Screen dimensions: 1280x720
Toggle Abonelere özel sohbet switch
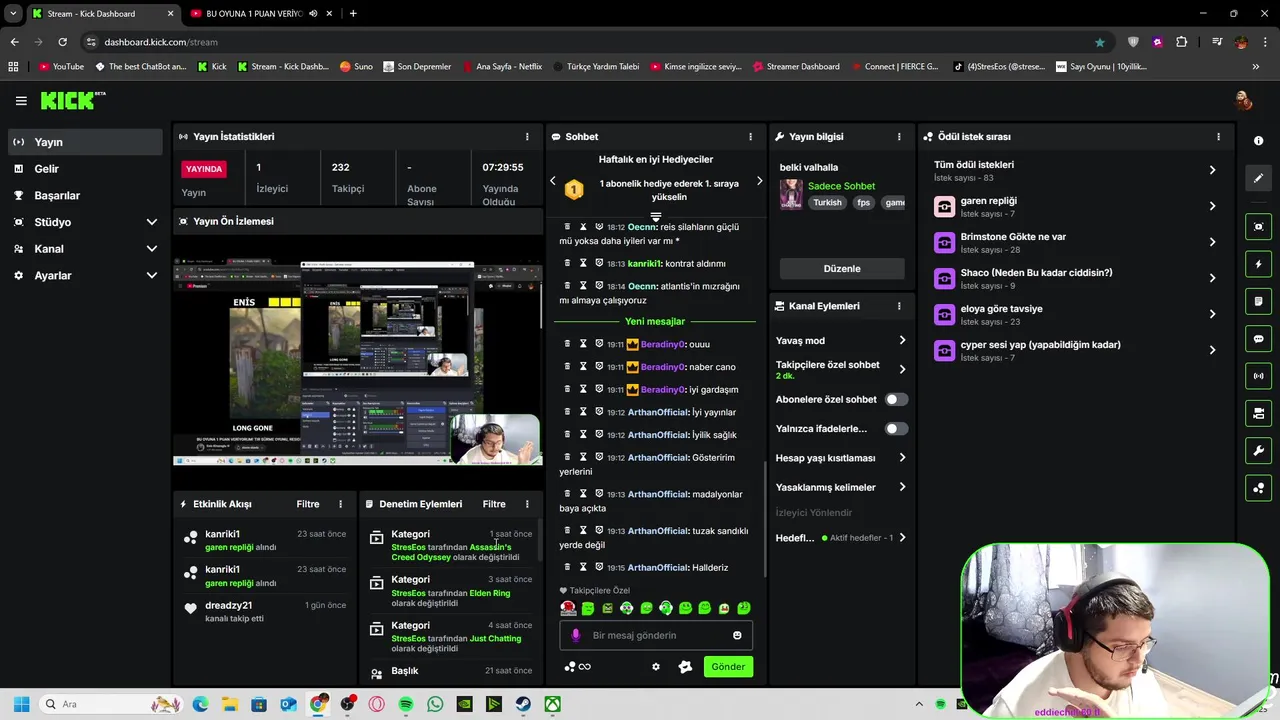pos(896,399)
